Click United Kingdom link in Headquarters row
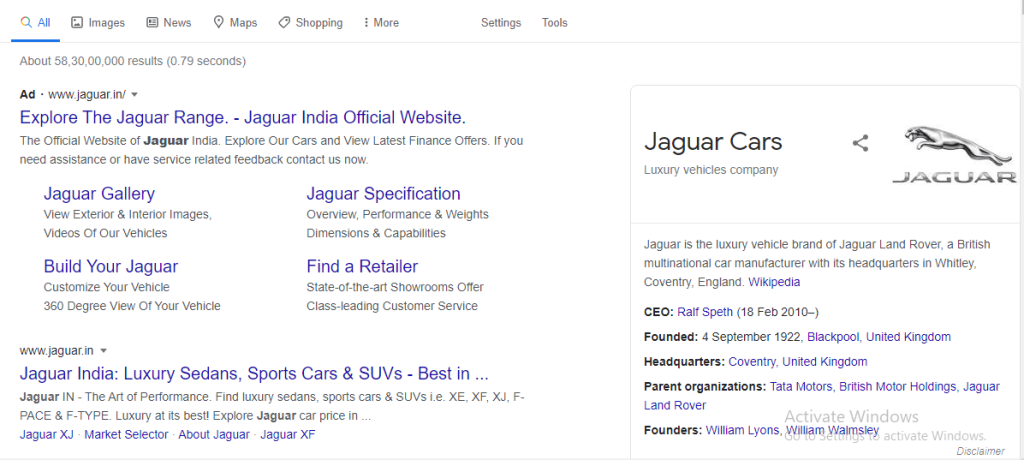 click(825, 362)
